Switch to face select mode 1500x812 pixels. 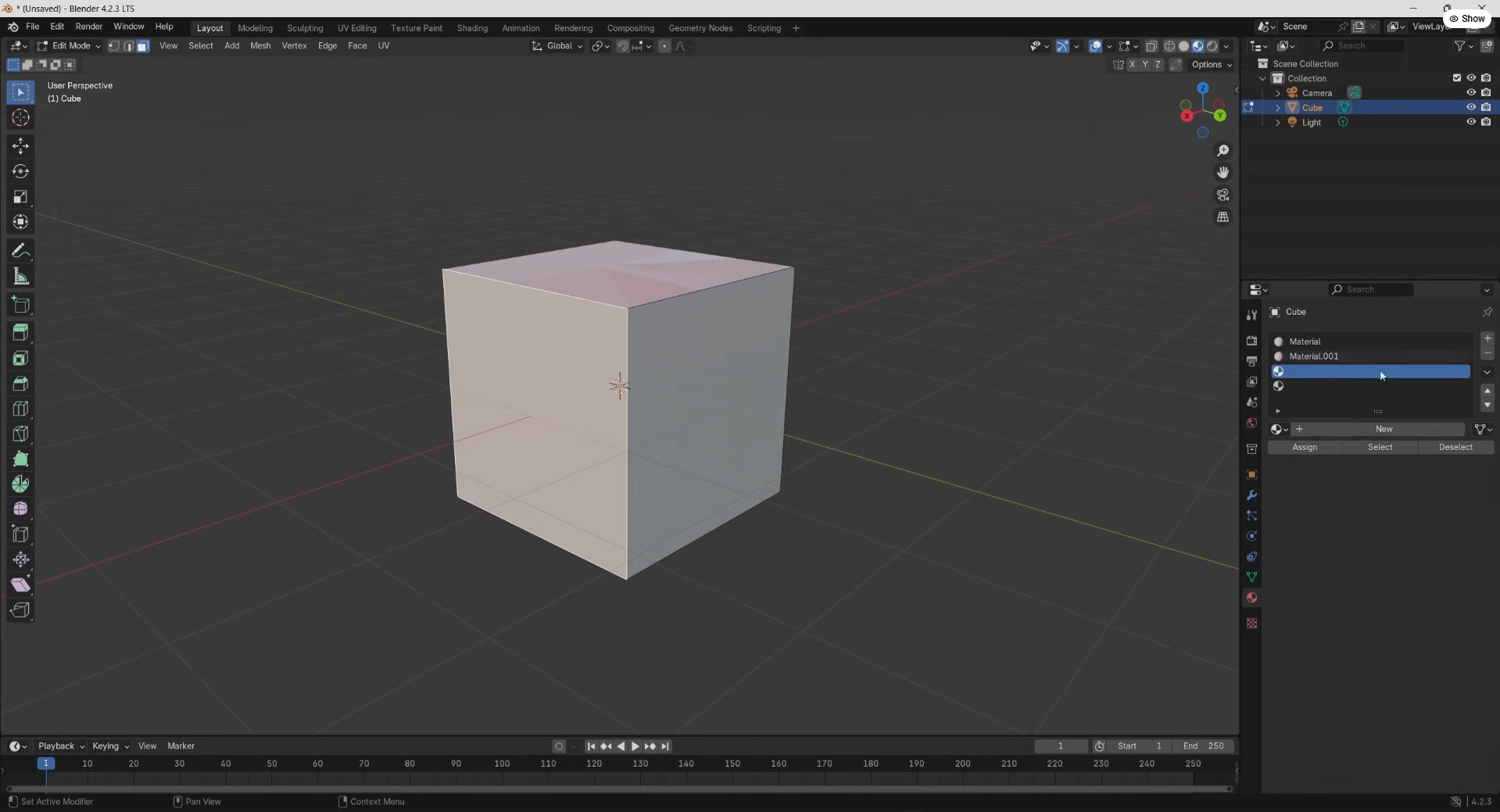142,46
